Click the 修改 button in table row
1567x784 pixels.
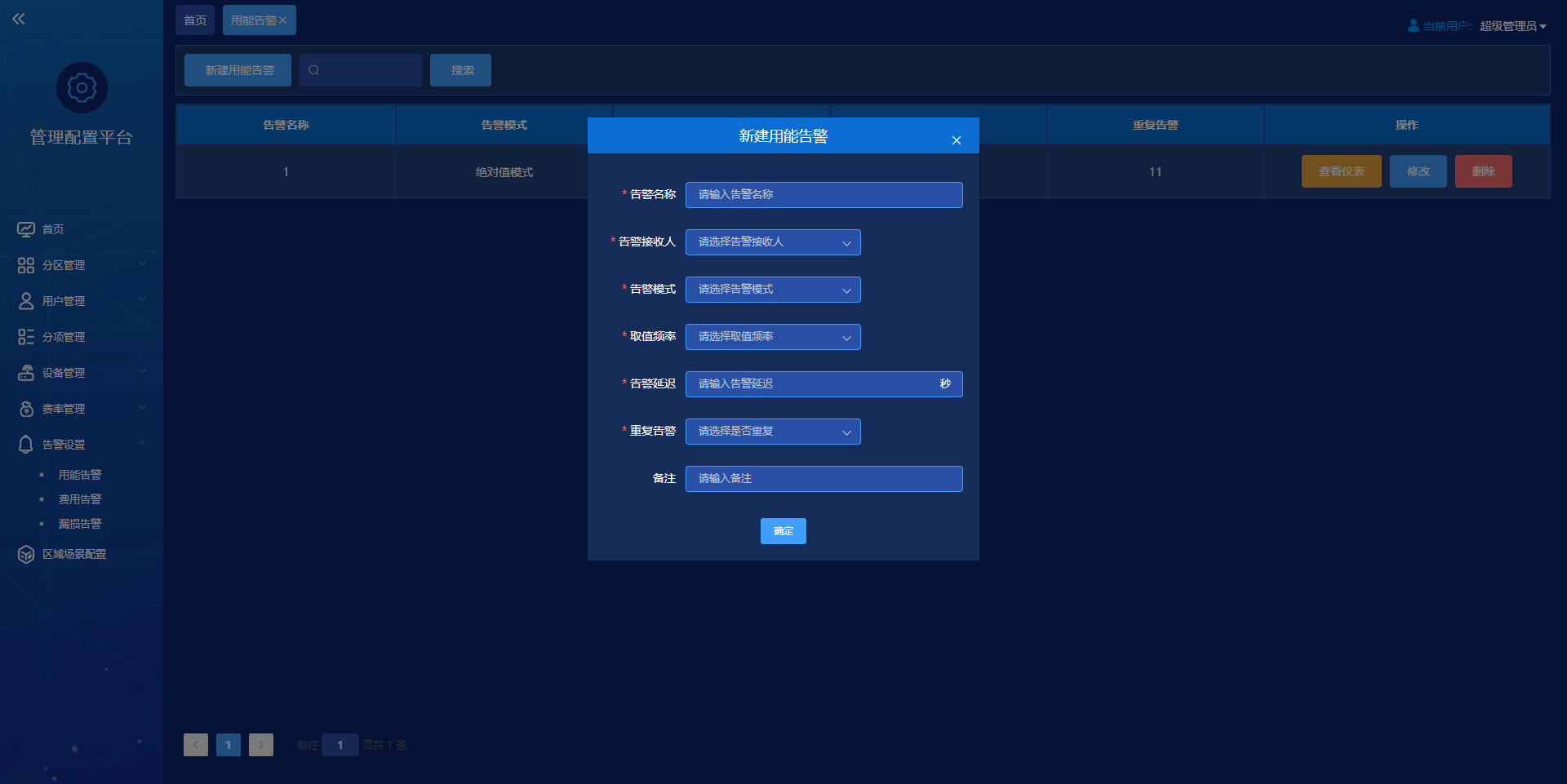(x=1418, y=171)
